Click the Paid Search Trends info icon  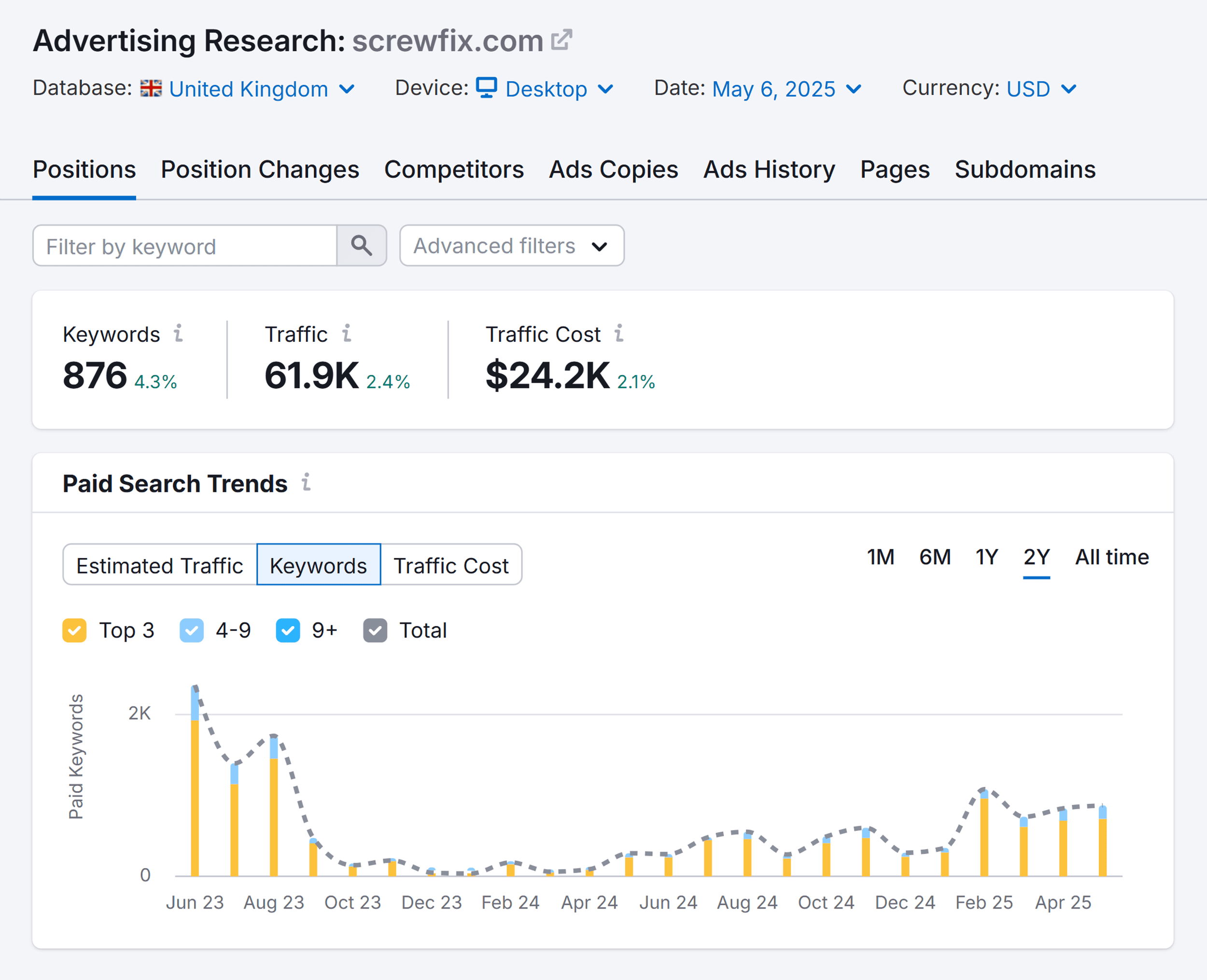(306, 483)
